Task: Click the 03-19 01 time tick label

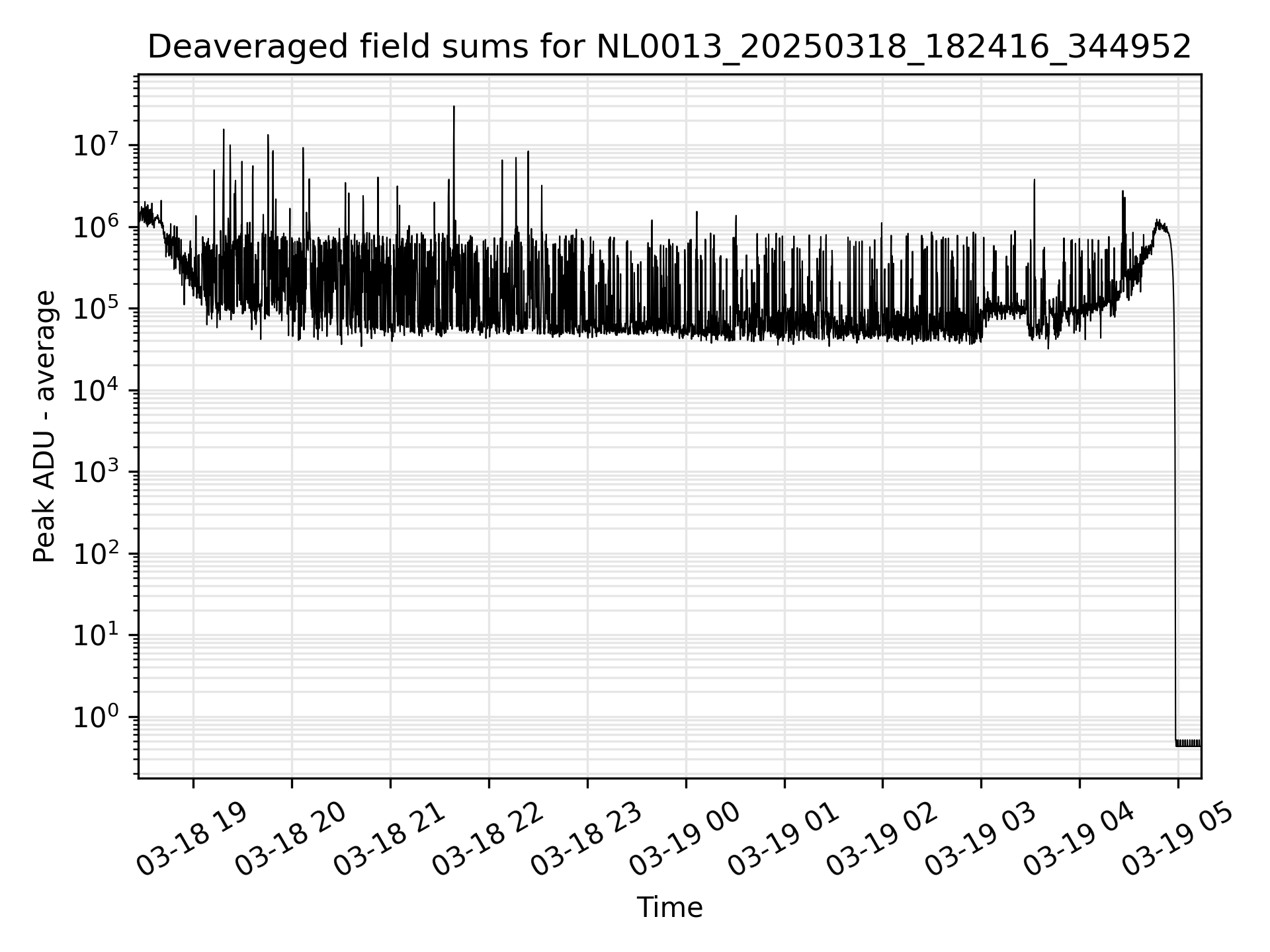Action: point(783,838)
